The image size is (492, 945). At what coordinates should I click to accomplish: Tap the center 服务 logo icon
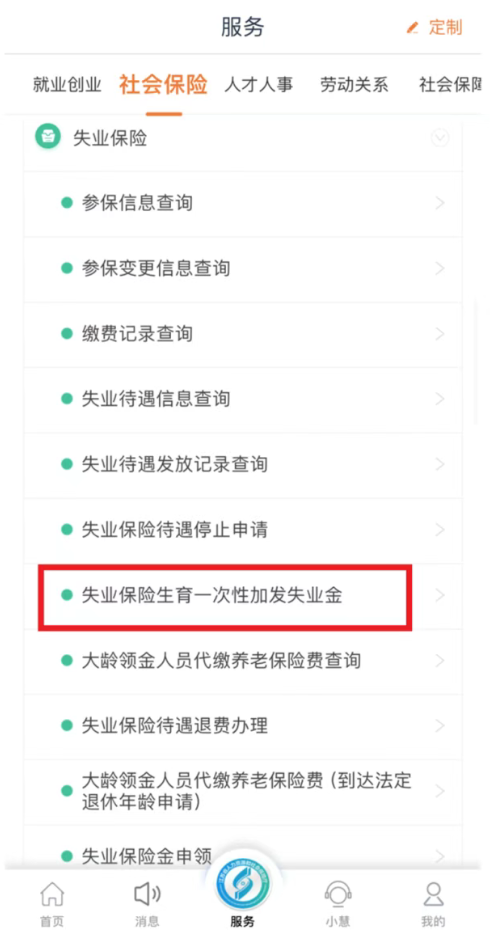[242, 884]
